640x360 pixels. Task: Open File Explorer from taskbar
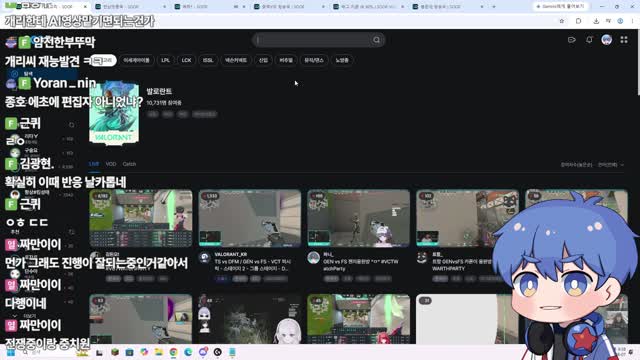[x=158, y=352]
